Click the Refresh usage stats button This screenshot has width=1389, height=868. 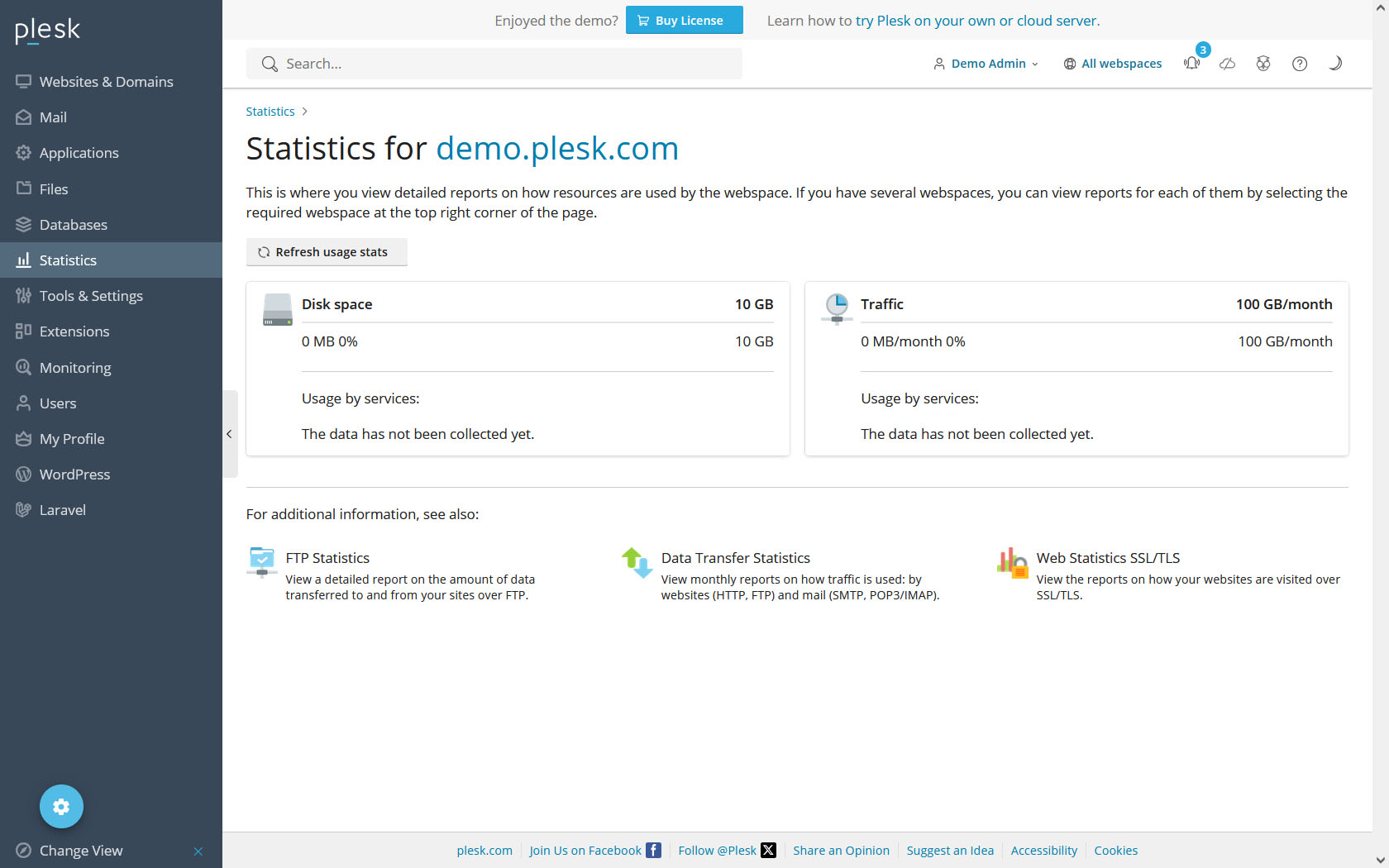[x=326, y=252]
